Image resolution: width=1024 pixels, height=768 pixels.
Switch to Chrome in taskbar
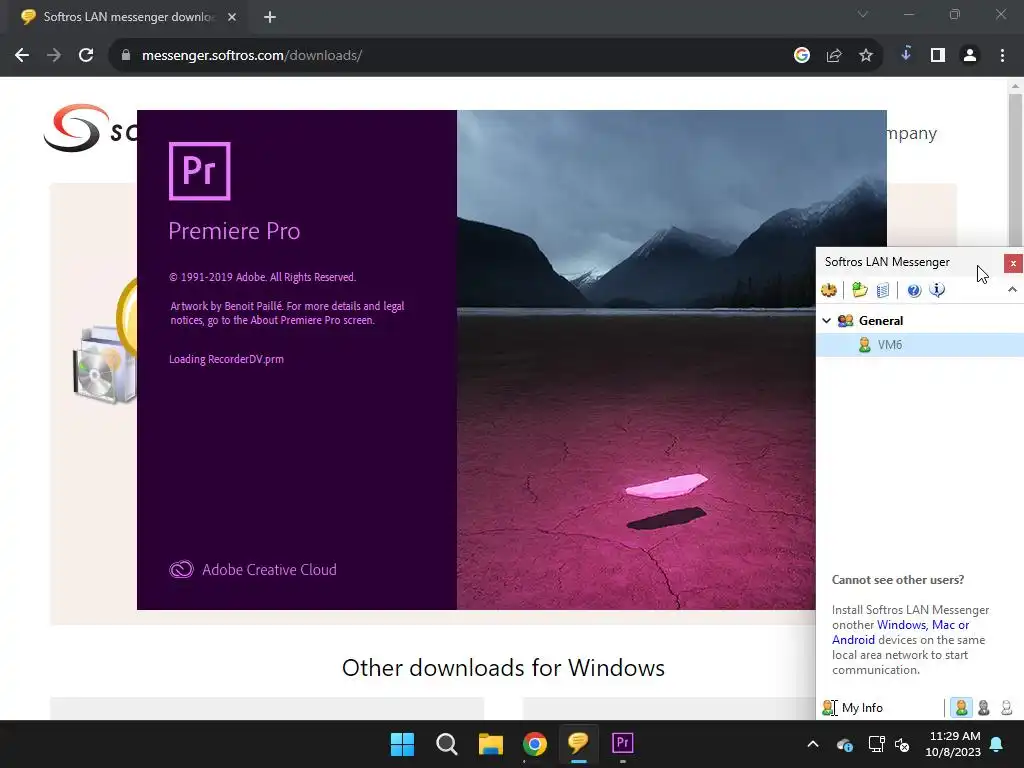pyautogui.click(x=534, y=744)
